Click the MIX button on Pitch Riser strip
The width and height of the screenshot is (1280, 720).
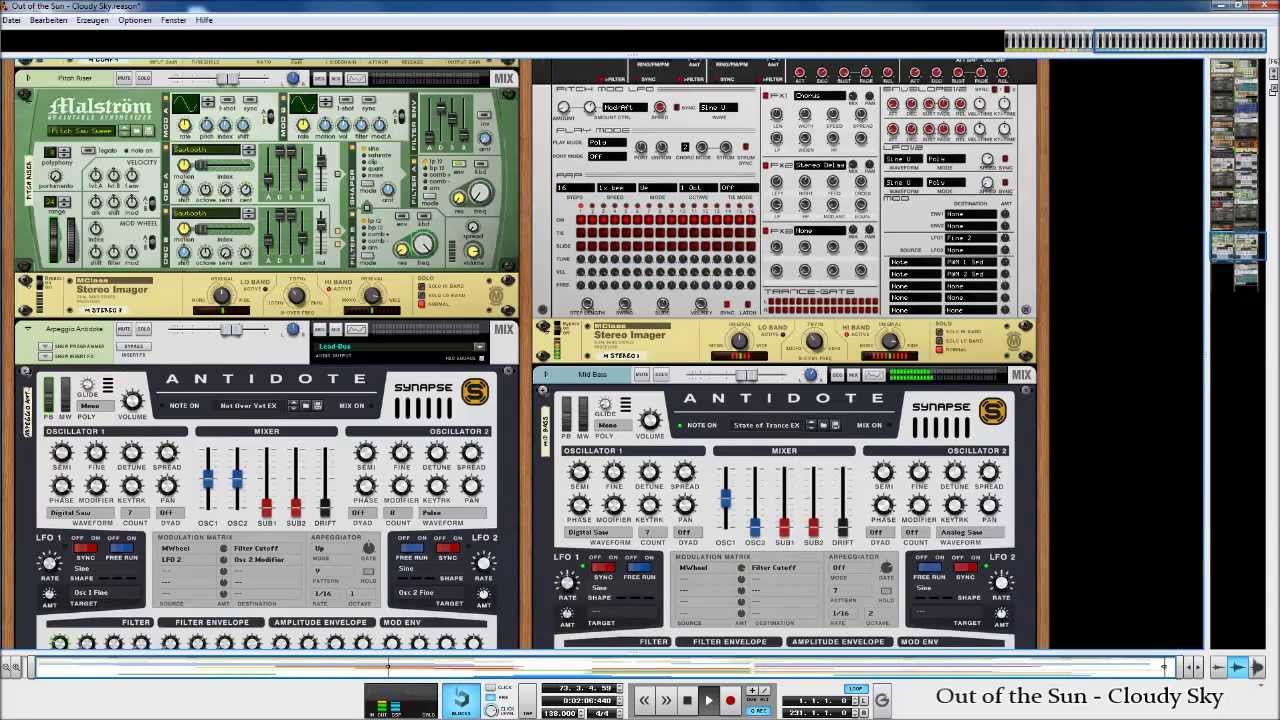click(x=503, y=78)
